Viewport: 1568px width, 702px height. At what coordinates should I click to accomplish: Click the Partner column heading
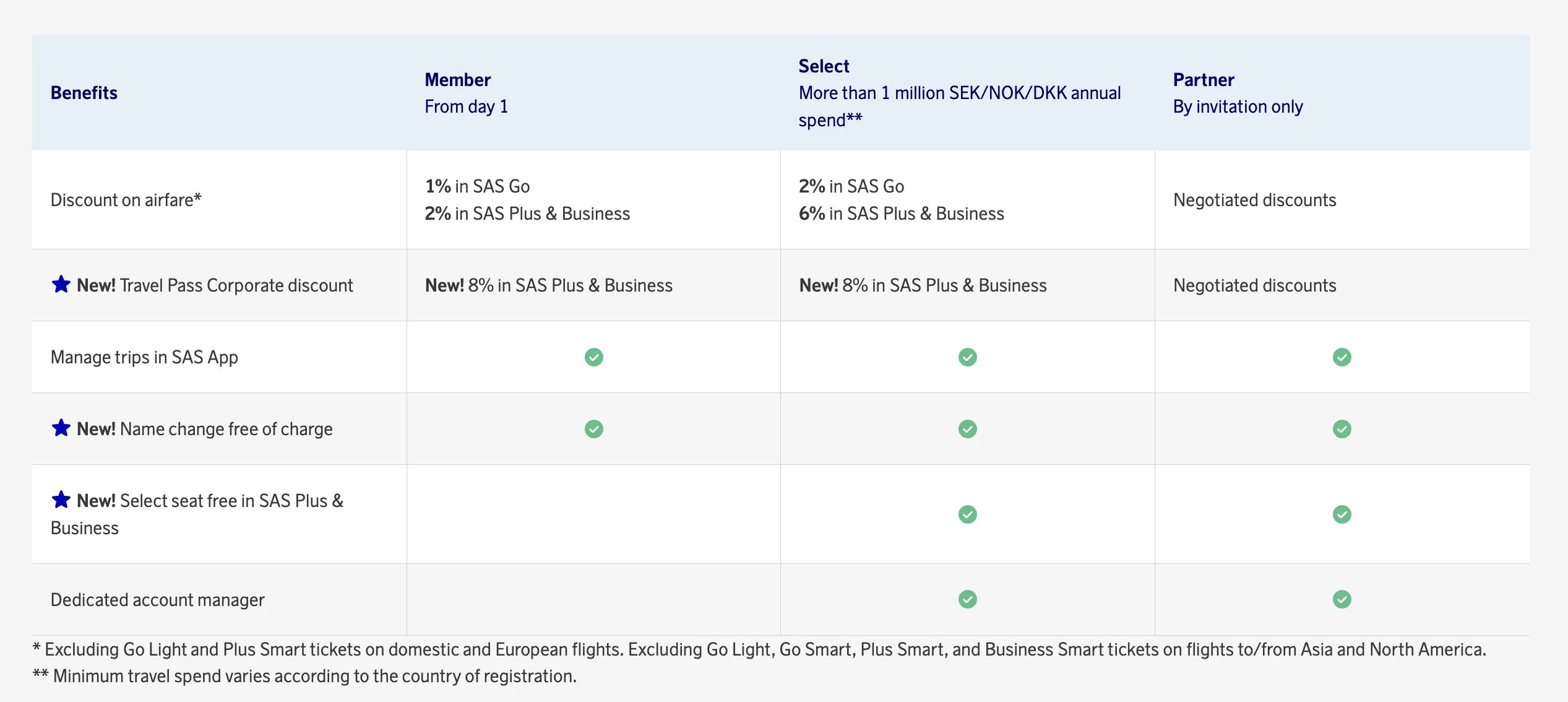pos(1204,80)
